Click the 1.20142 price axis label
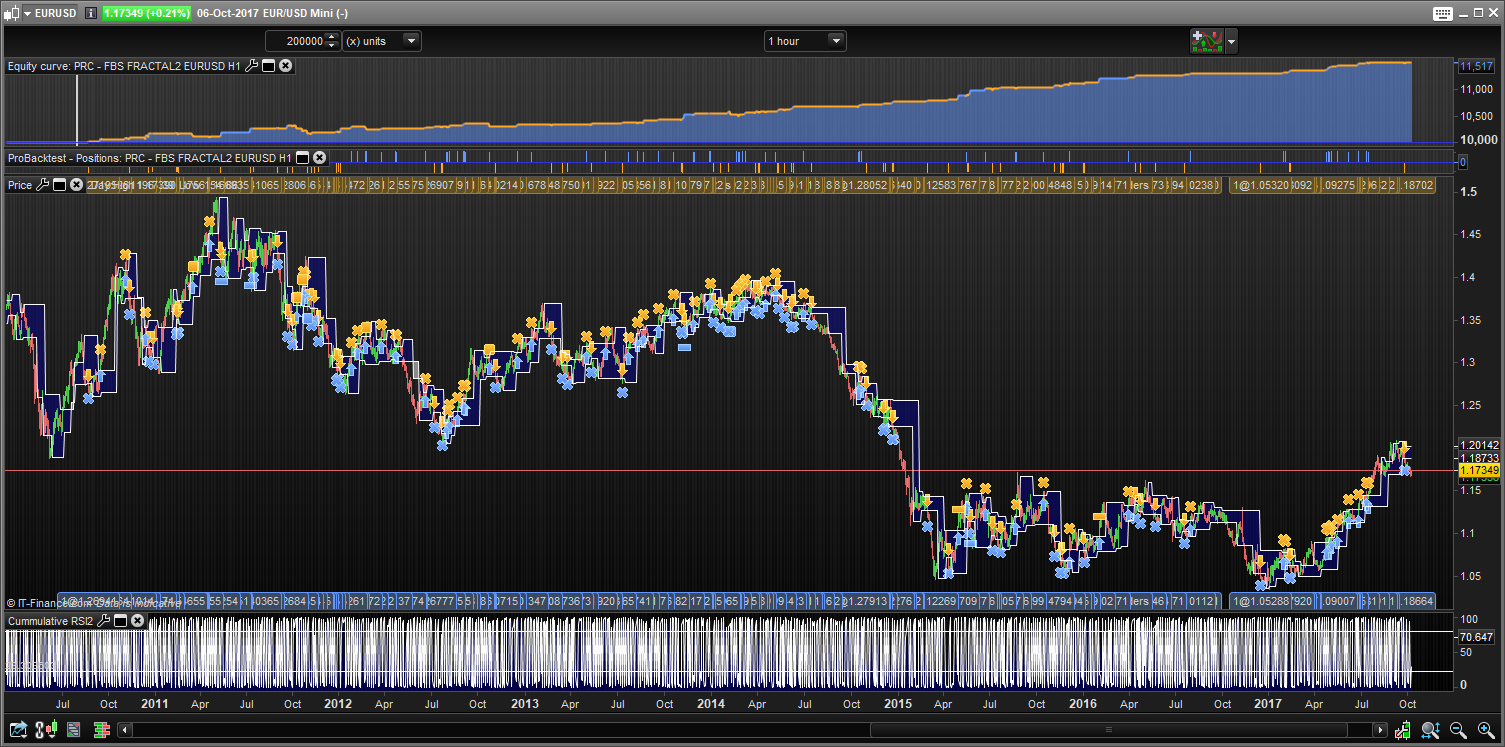This screenshot has width=1505, height=747. point(1479,445)
